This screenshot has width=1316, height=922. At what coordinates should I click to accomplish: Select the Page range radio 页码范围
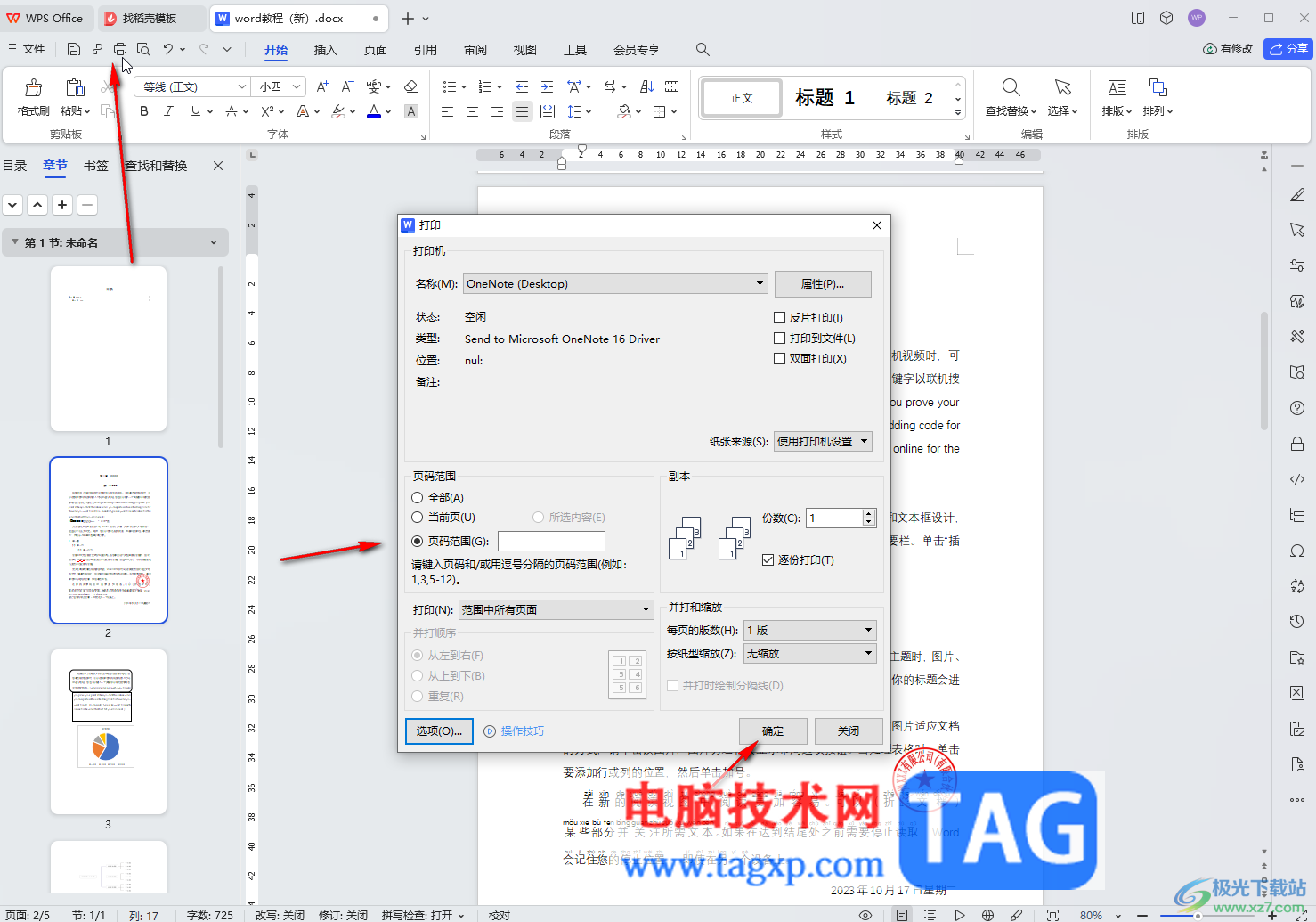417,541
